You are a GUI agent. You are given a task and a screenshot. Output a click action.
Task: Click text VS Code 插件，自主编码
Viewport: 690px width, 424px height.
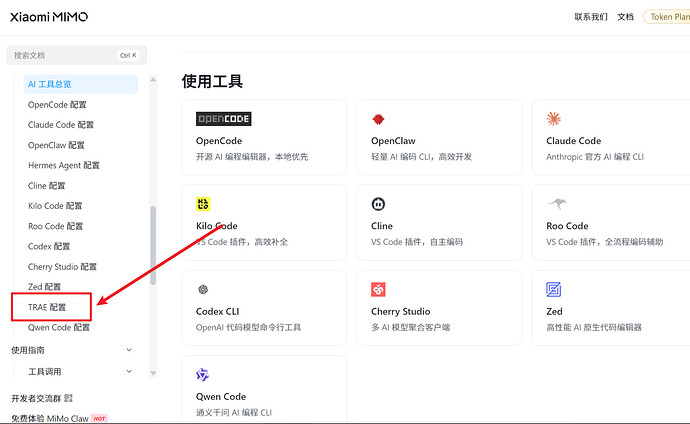point(417,242)
